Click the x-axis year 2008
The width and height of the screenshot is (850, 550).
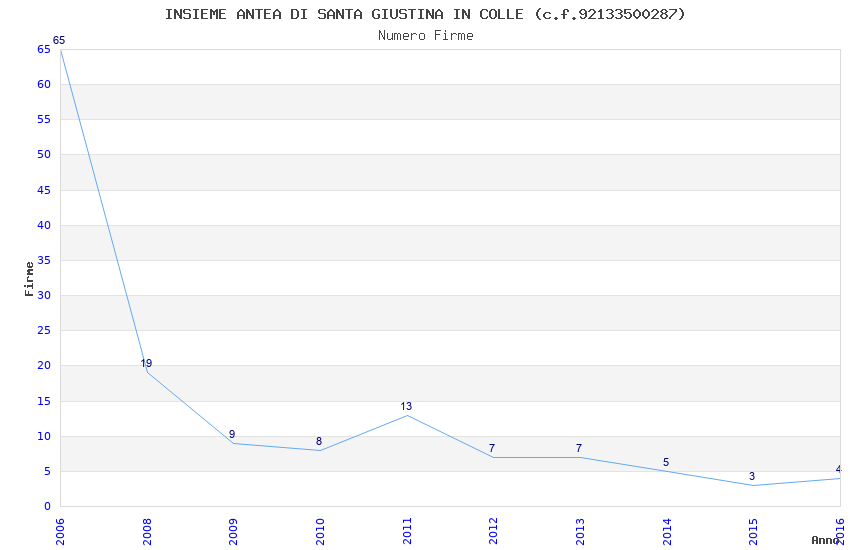(x=147, y=531)
